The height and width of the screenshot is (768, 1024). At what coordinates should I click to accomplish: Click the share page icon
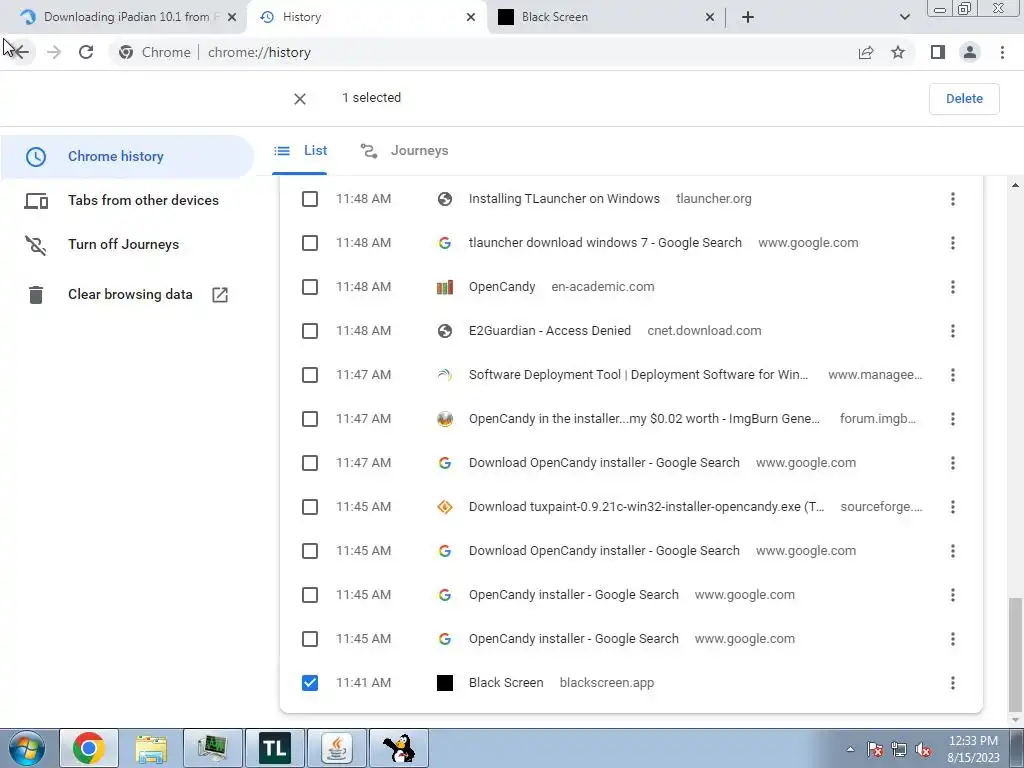coord(866,52)
